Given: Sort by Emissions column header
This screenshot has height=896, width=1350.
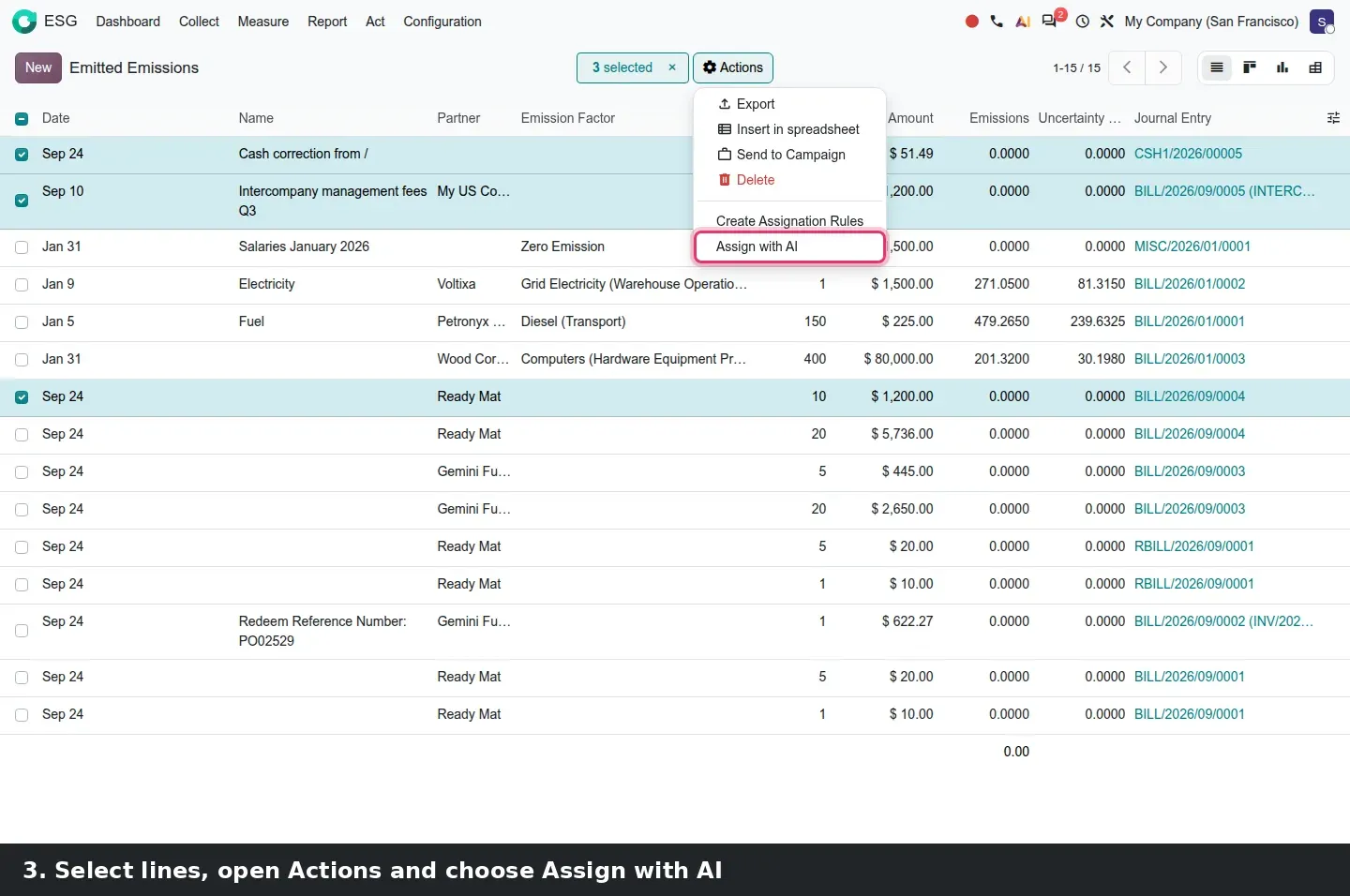Looking at the screenshot, I should [999, 118].
